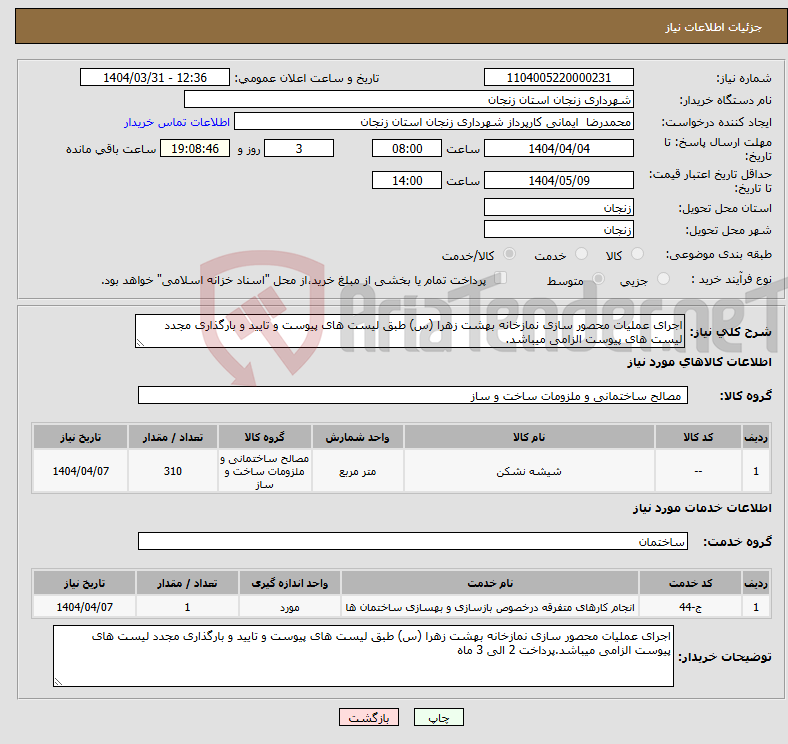Viewport: 788px width, 744px height.
Task: Click the بازگشت back button
Action: 369,717
